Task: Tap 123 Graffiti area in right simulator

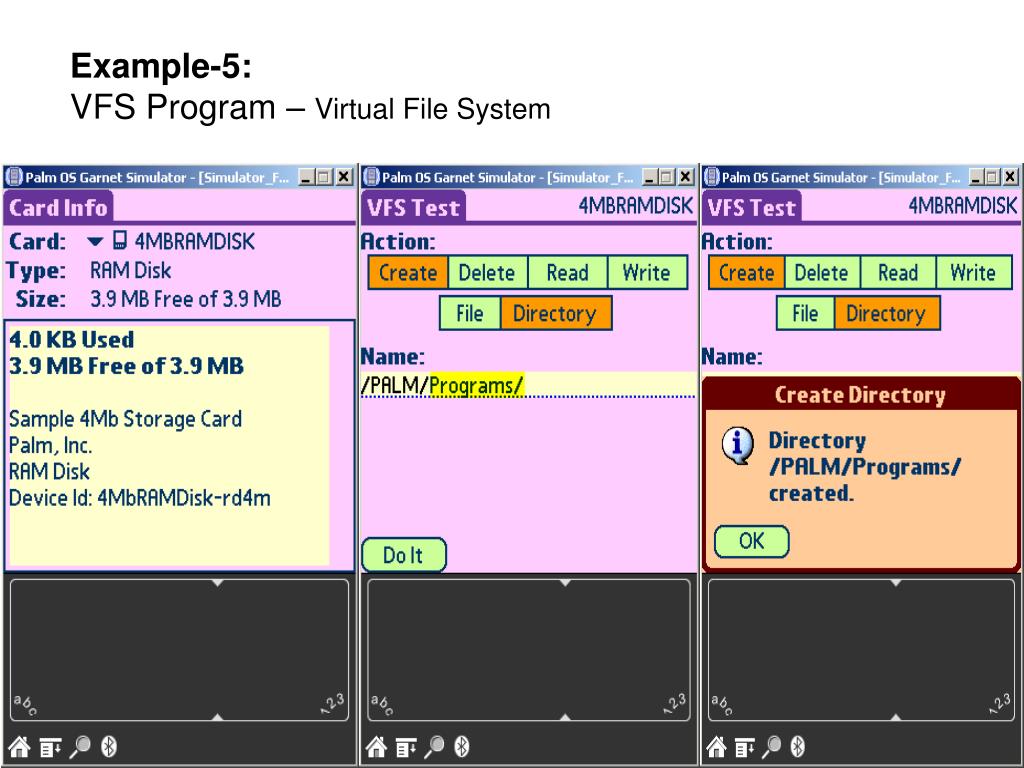Action: pos(1000,704)
